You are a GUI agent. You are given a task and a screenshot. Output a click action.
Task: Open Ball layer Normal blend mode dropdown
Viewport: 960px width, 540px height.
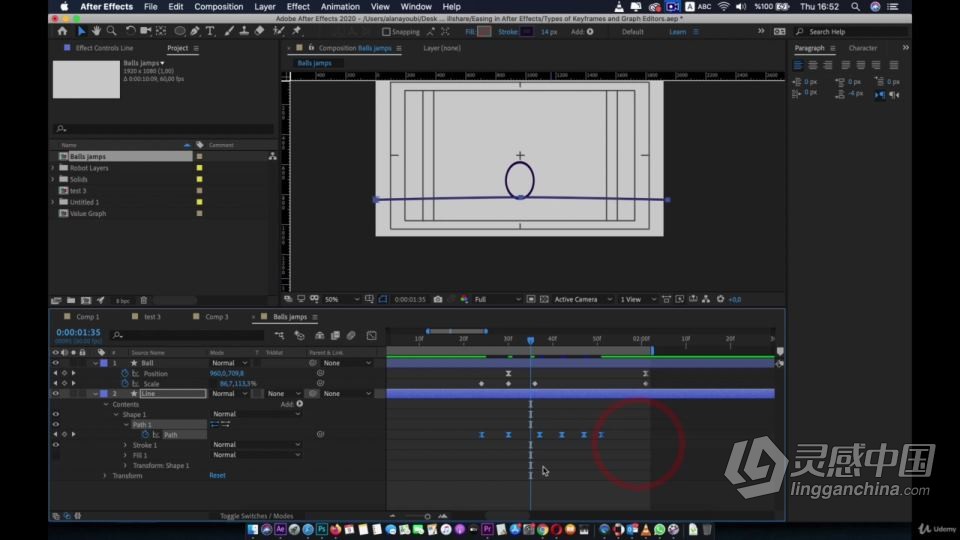pyautogui.click(x=230, y=363)
